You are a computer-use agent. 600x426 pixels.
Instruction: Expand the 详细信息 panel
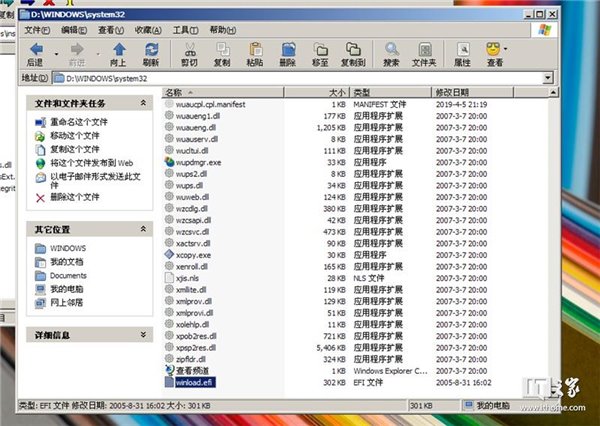[x=143, y=335]
